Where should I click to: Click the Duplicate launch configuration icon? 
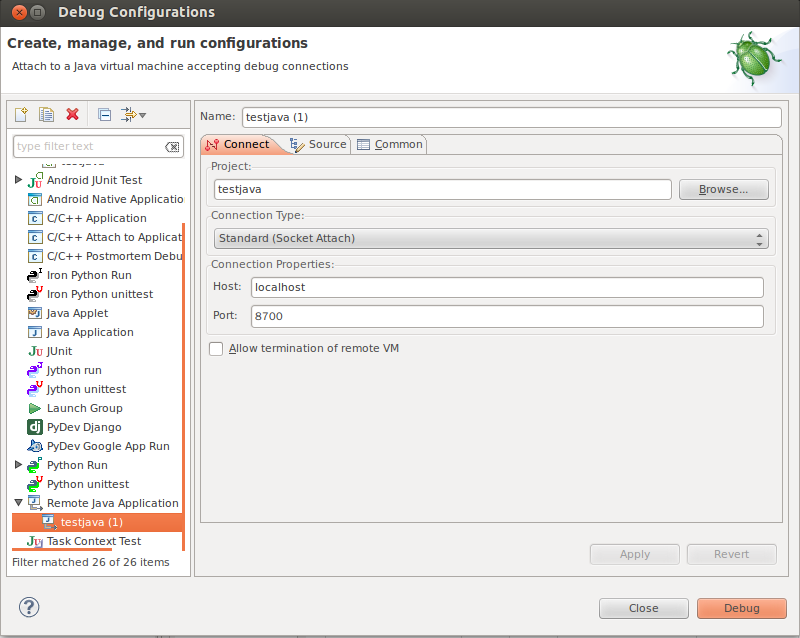pos(46,115)
